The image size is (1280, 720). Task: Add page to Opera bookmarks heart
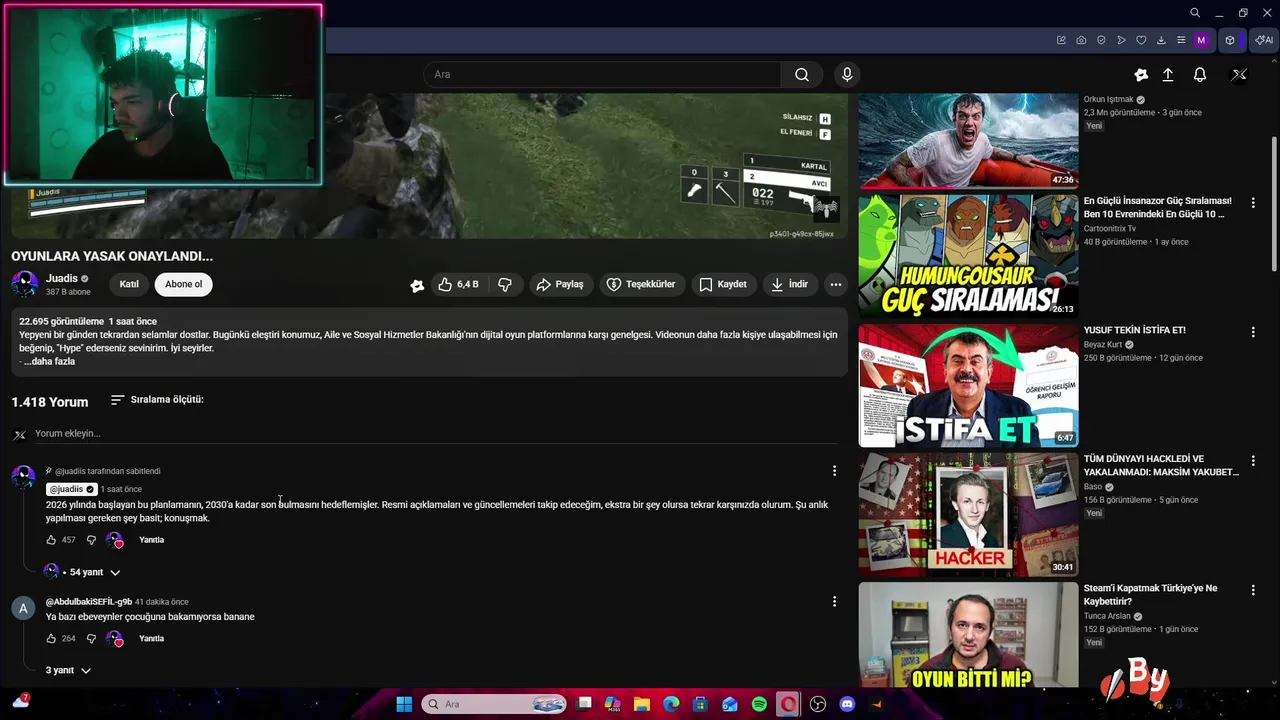[1141, 40]
